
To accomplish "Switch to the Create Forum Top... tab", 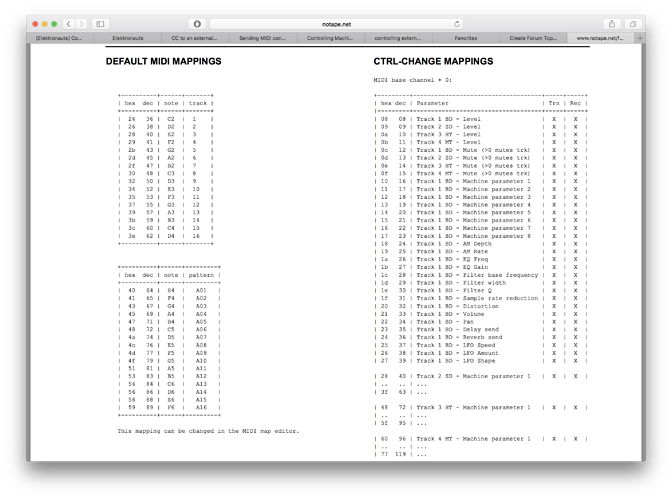I will tap(533, 38).
